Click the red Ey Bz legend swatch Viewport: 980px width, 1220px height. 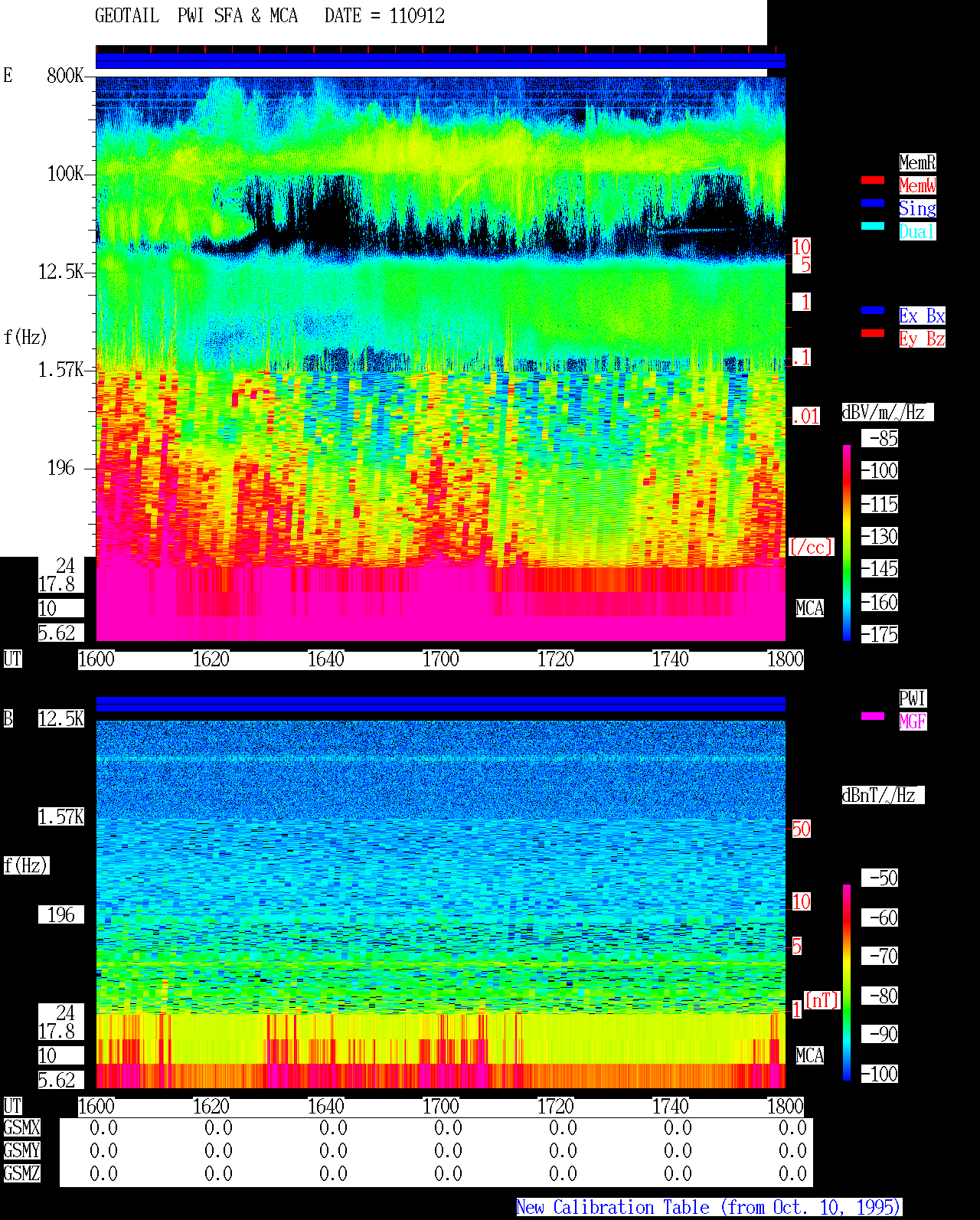point(873,333)
